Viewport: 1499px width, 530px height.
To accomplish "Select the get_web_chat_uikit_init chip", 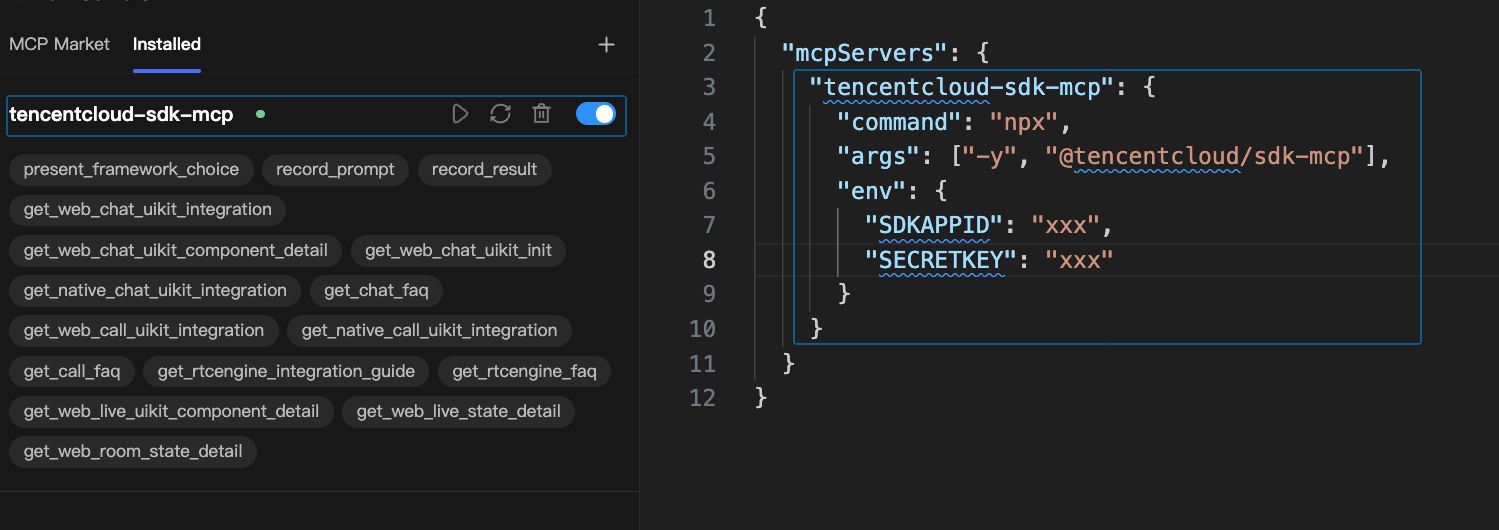I will coord(458,250).
